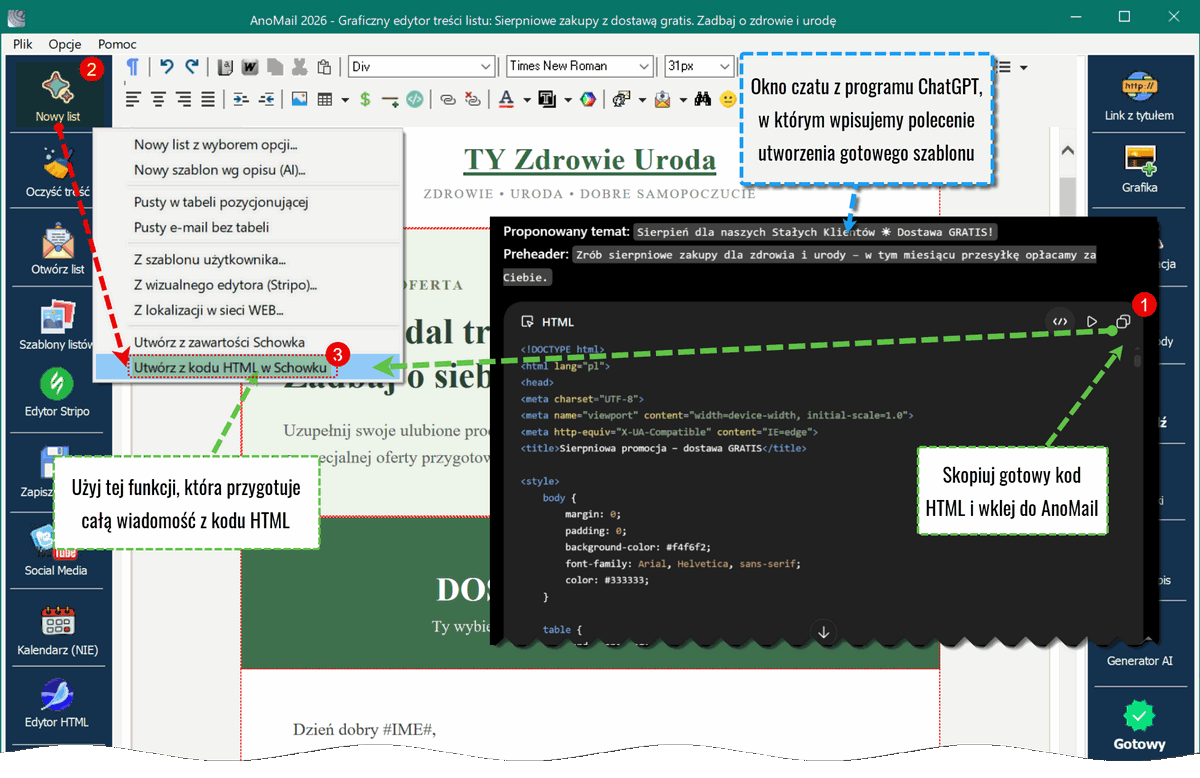The width and height of the screenshot is (1200, 778).
Task: Click the paste from Word icon
Action: point(250,67)
